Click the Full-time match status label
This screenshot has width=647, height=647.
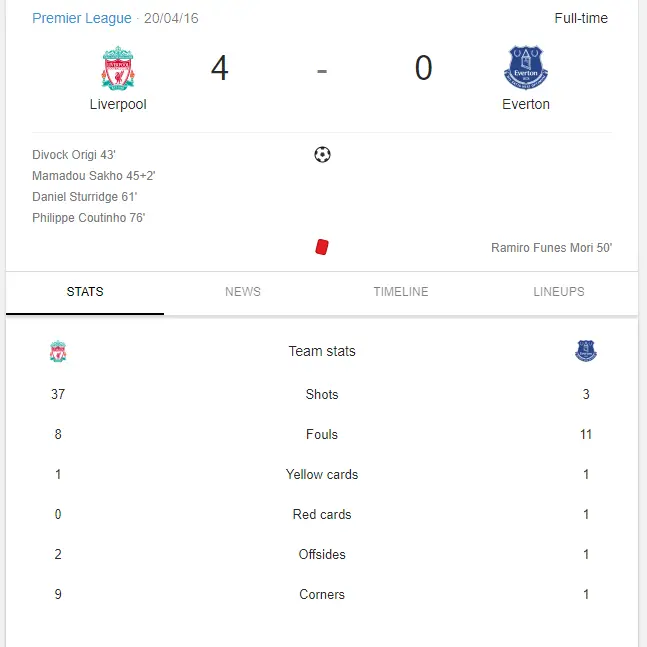pos(581,19)
